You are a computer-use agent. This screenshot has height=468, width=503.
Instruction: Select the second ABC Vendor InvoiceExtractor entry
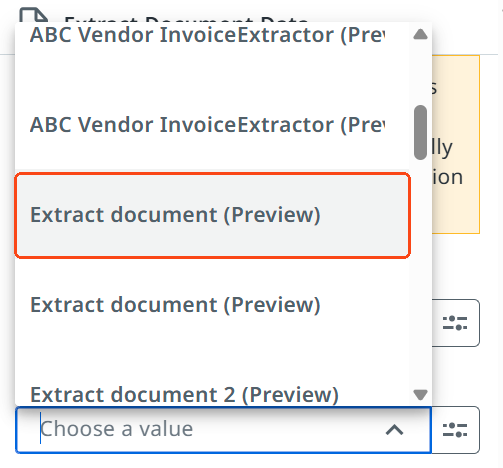(212, 125)
